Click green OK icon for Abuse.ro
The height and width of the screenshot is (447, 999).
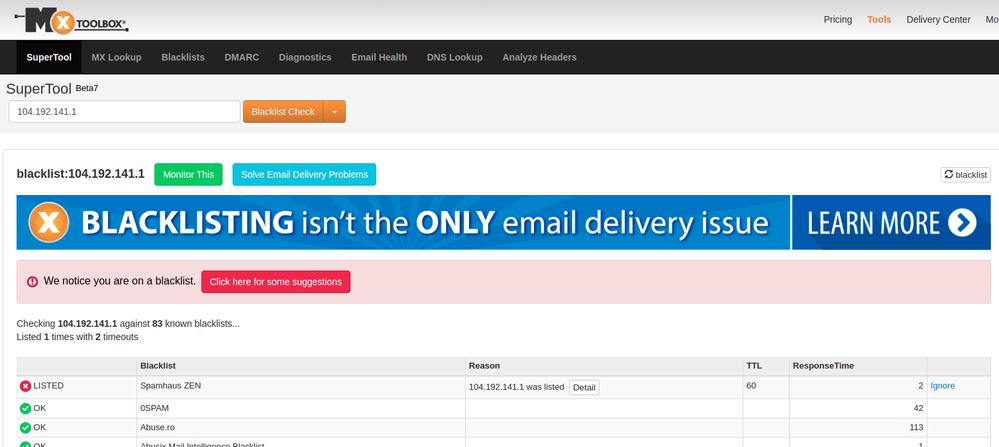tap(25, 428)
